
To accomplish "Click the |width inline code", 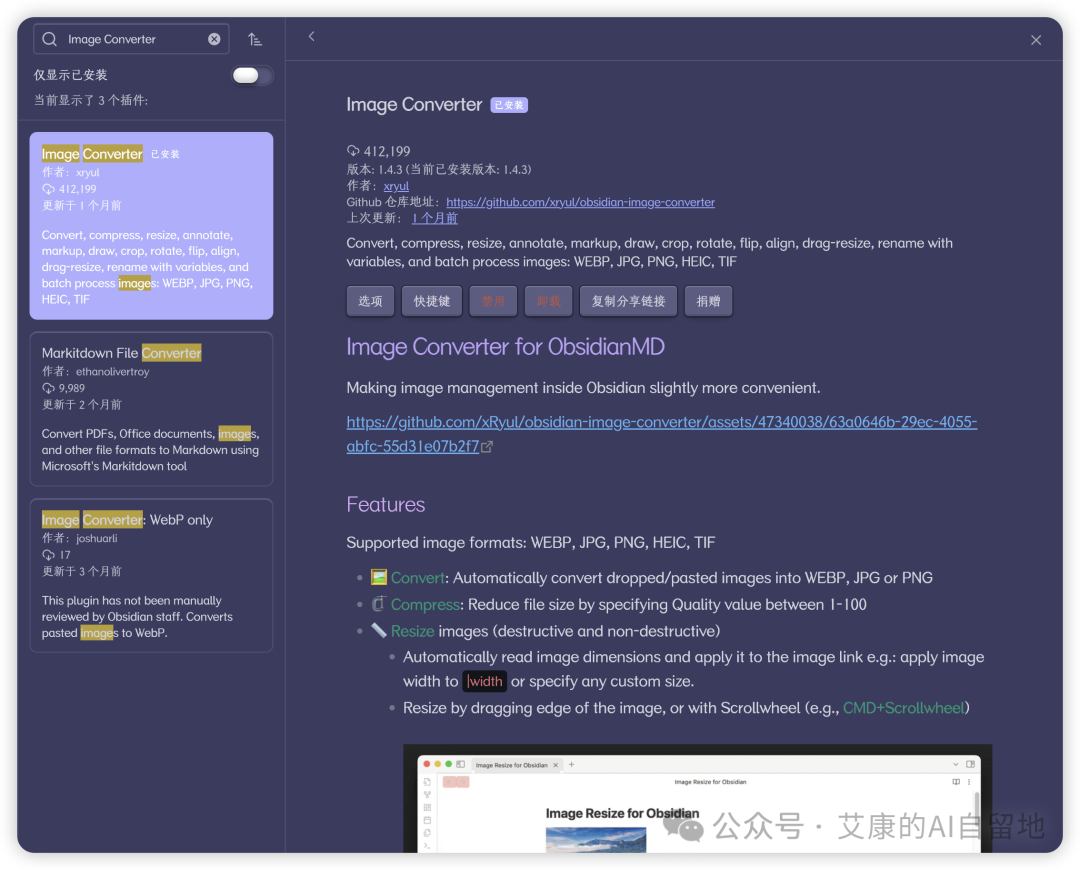I will pos(485,681).
